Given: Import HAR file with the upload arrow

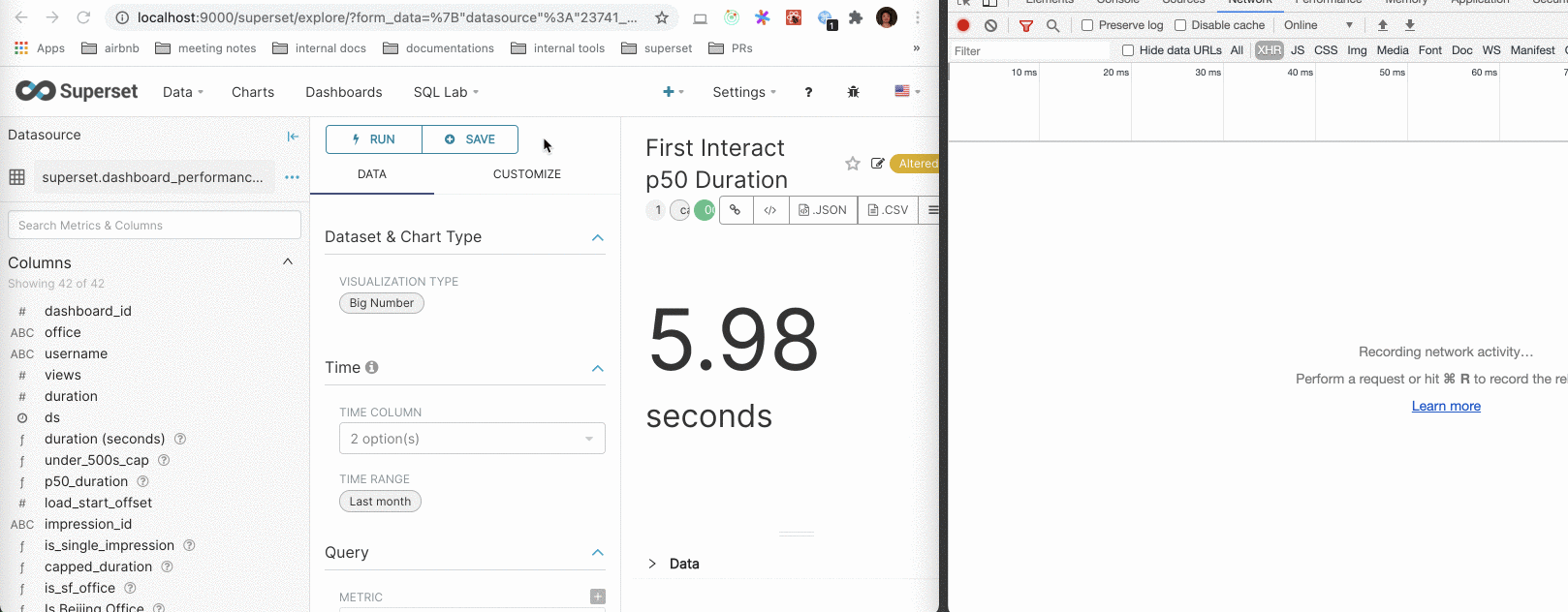Looking at the screenshot, I should [x=1383, y=25].
